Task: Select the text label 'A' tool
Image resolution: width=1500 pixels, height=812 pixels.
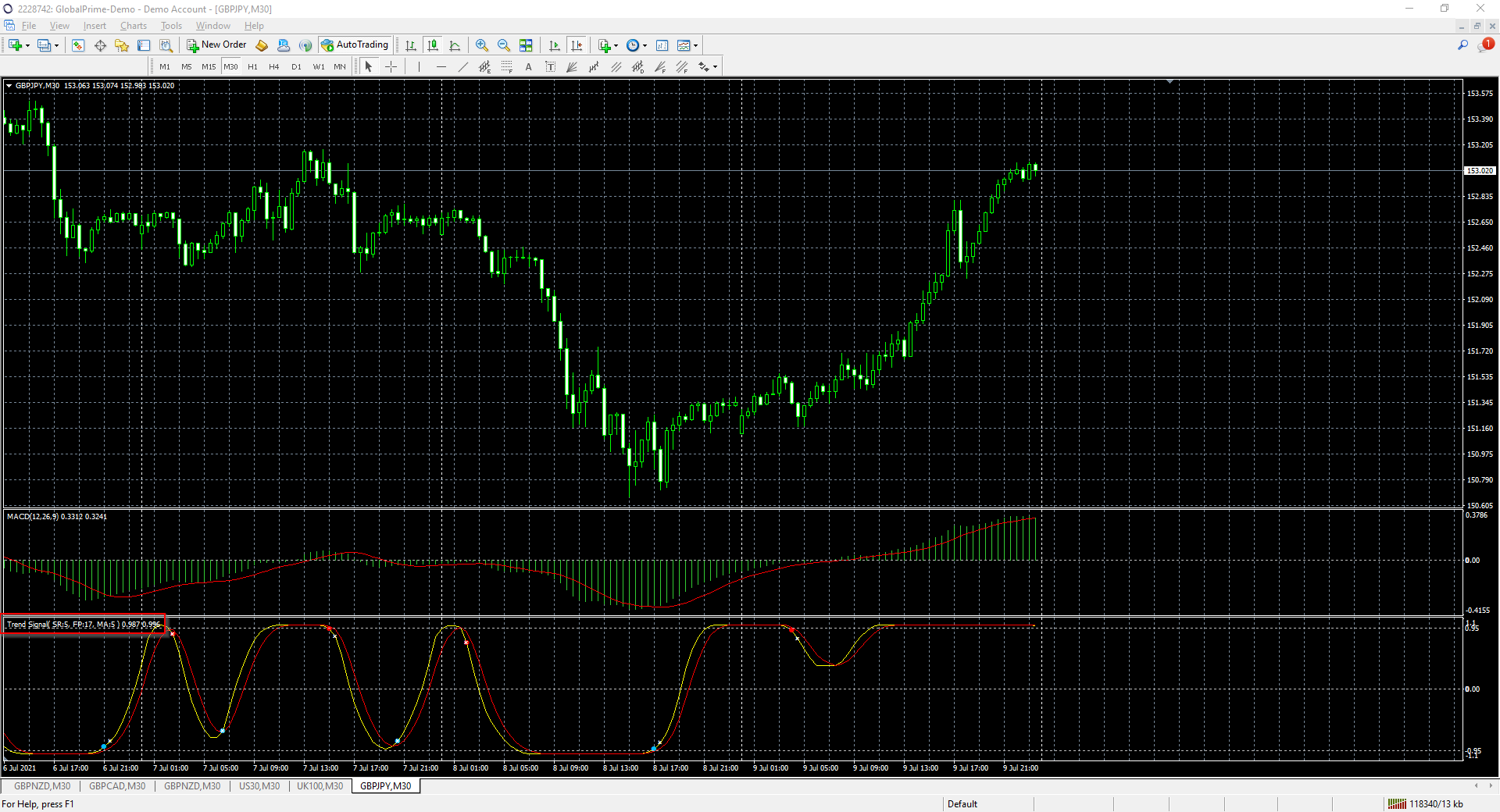Action: (528, 67)
